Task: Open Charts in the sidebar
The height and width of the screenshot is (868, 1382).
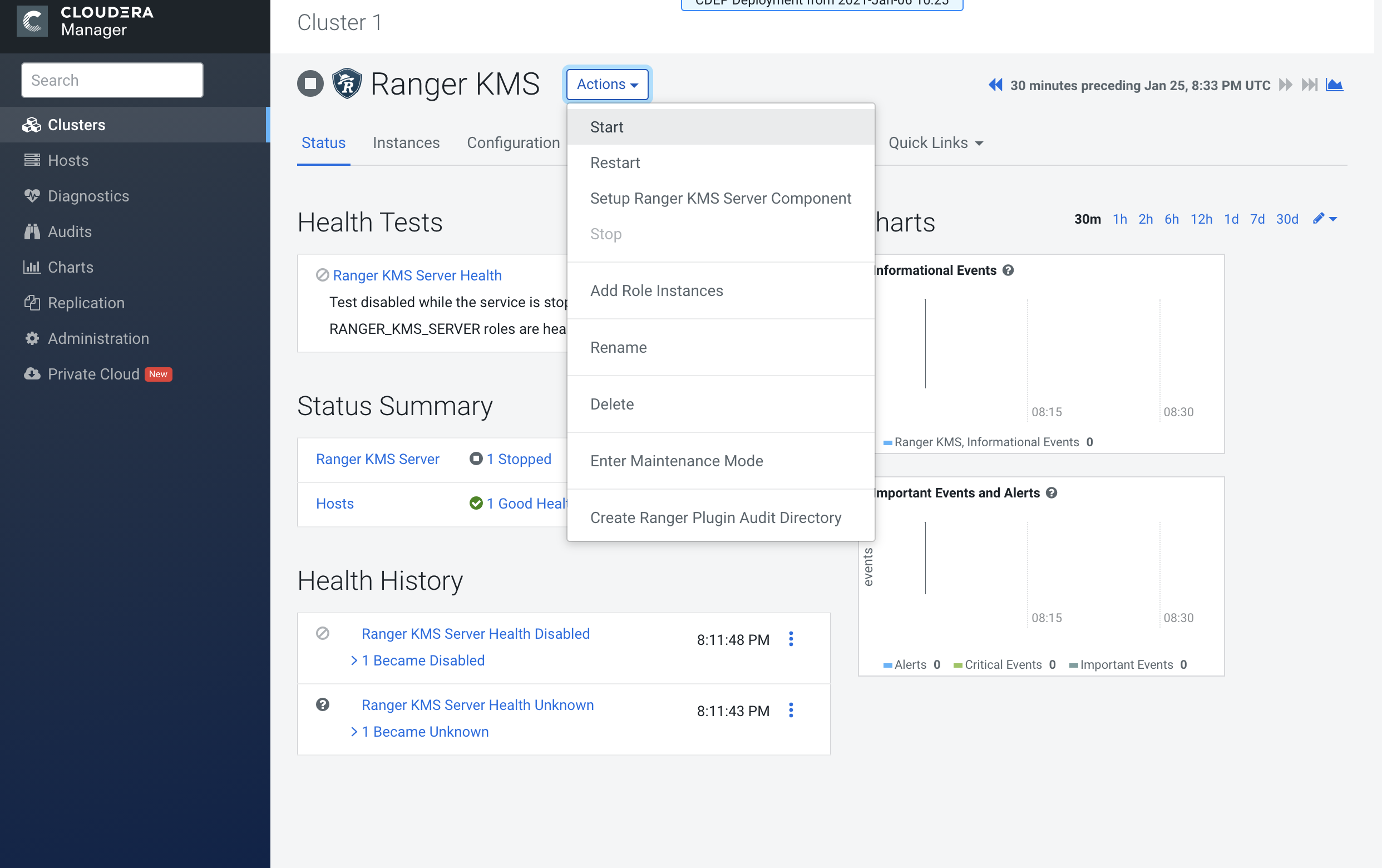Action: click(x=134, y=267)
